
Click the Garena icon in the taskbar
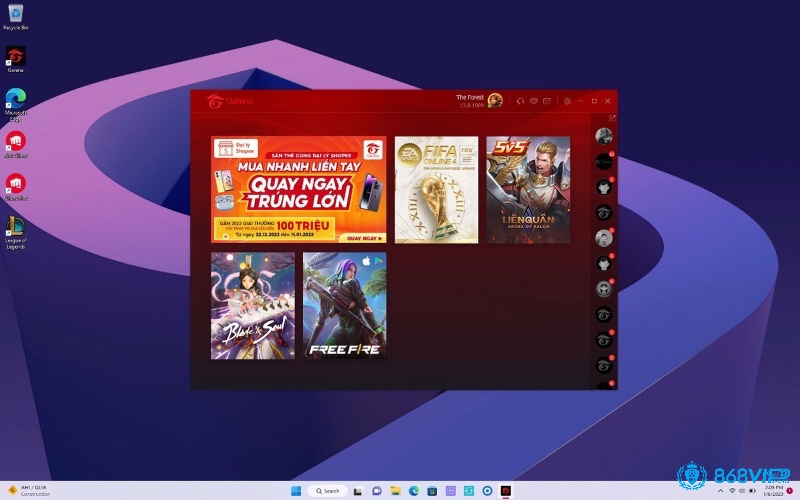[x=506, y=491]
